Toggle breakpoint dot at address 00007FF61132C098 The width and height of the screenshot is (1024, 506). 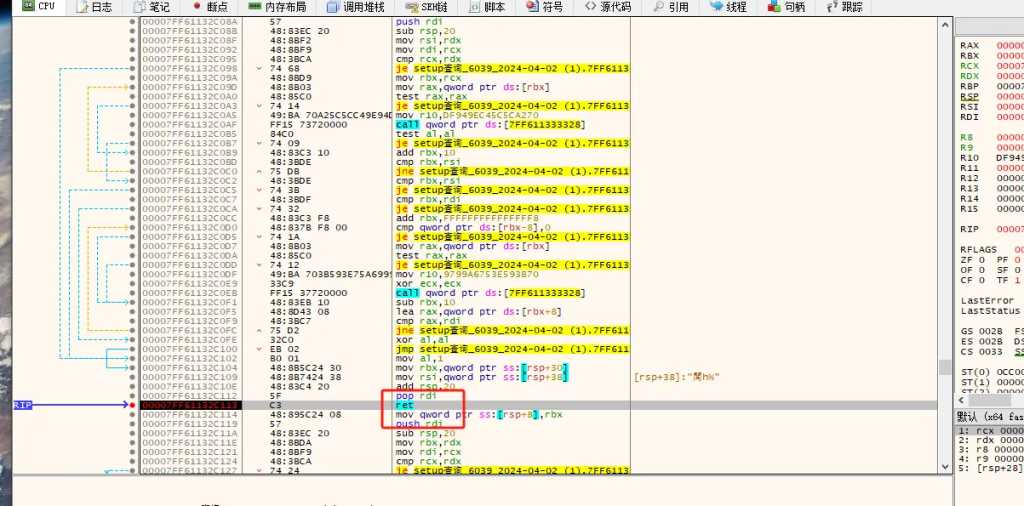coord(133,68)
